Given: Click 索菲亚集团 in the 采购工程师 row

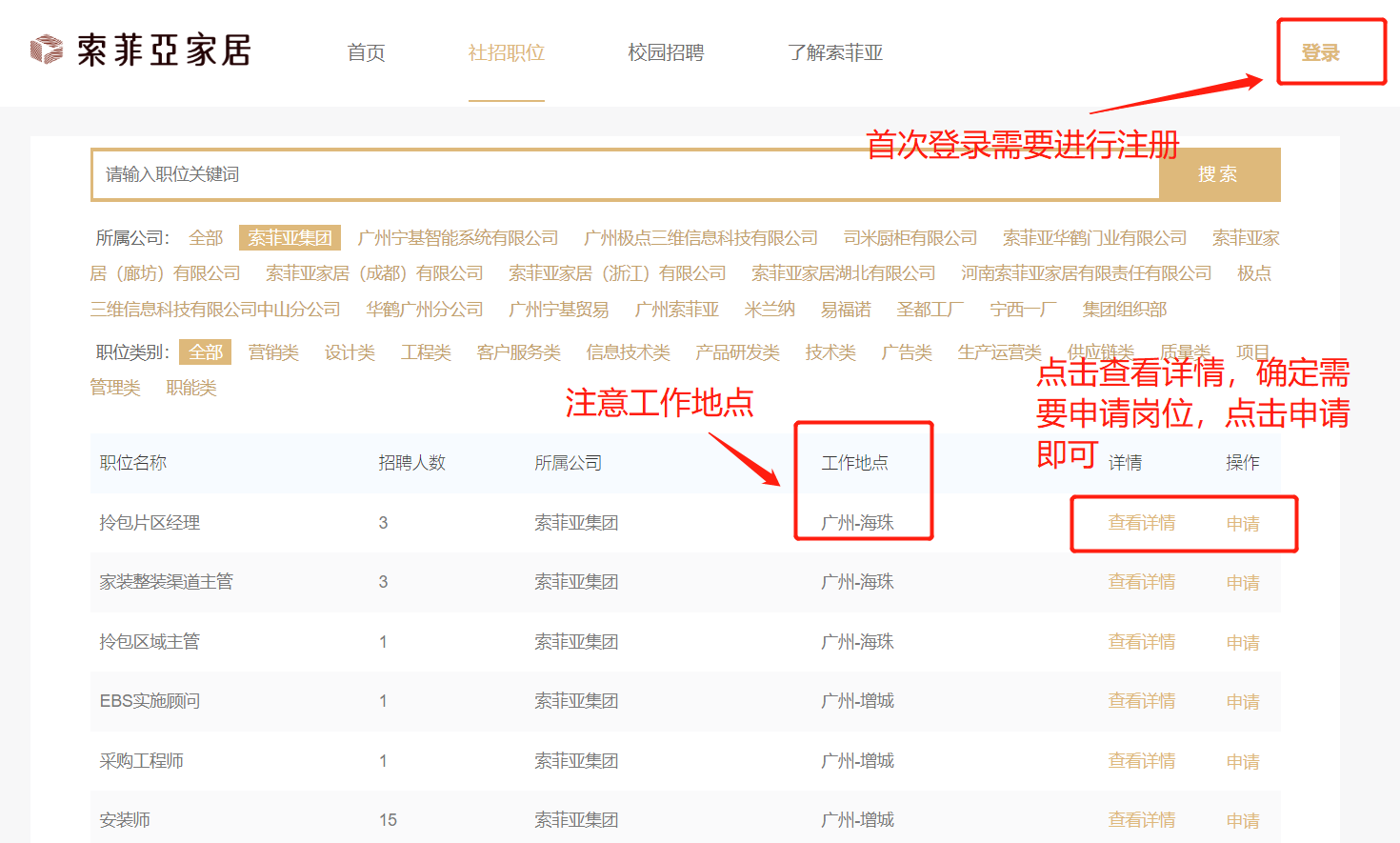Looking at the screenshot, I should [x=576, y=761].
